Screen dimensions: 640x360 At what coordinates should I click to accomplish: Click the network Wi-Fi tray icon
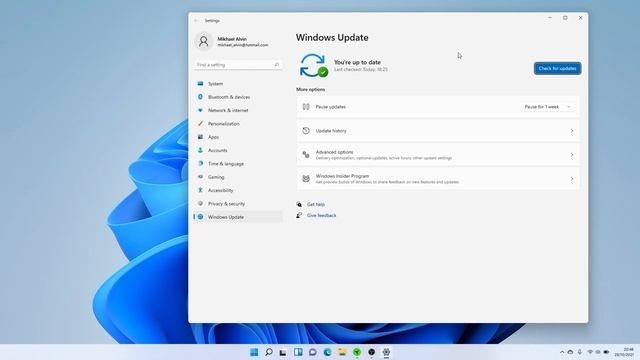[x=590, y=352]
